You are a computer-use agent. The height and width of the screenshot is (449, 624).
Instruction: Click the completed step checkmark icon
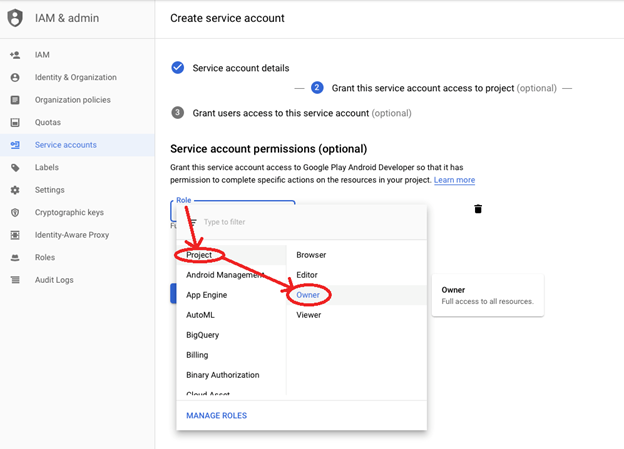[x=177, y=68]
